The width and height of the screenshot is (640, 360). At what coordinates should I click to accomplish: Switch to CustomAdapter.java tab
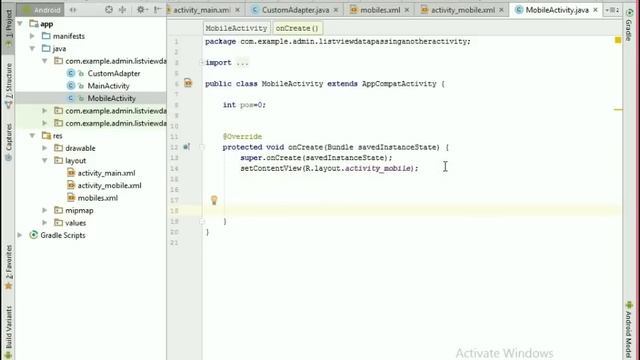click(295, 10)
